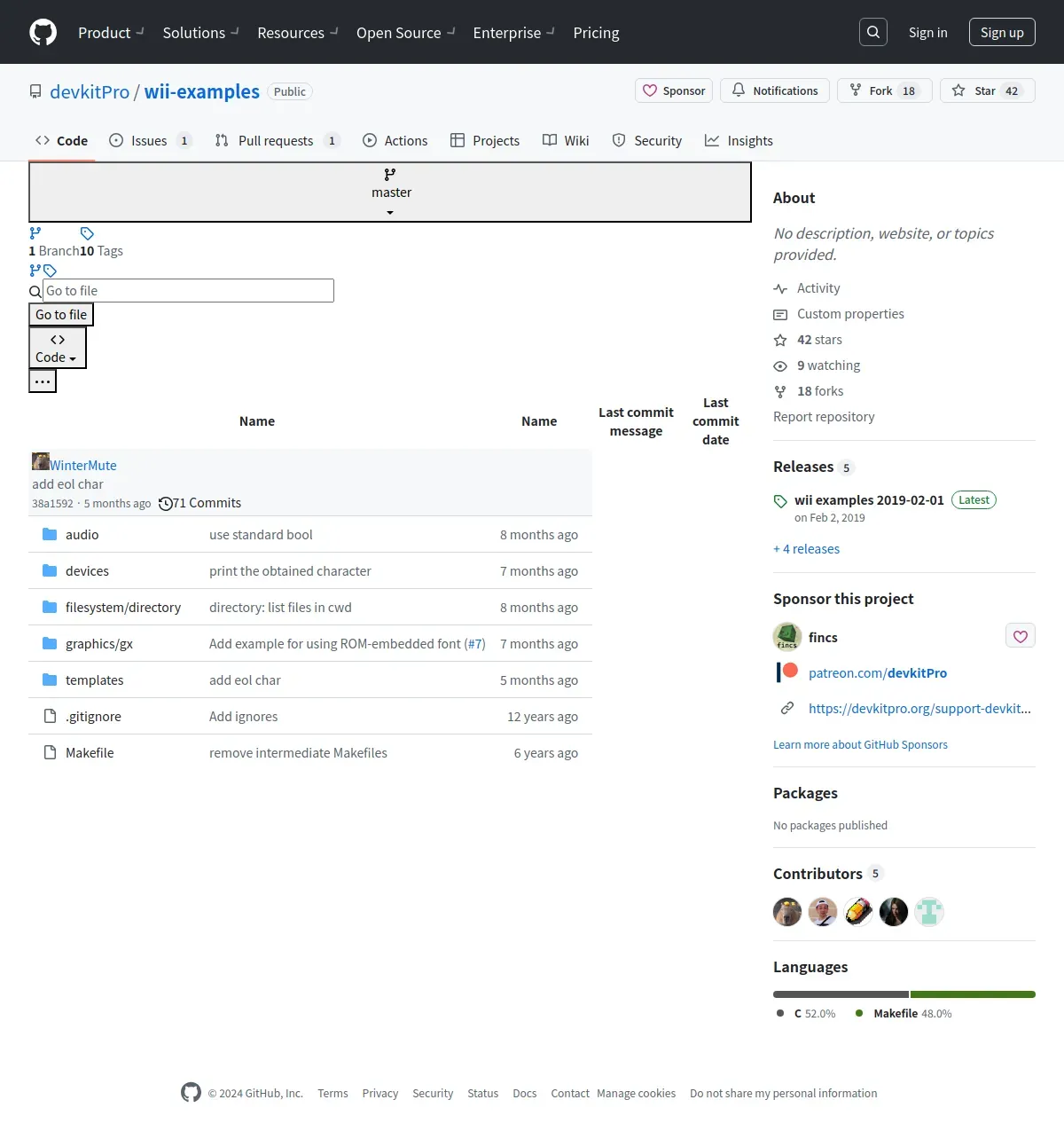Click WinterMute's avatar image
This screenshot has width=1064, height=1139.
pyautogui.click(x=41, y=461)
